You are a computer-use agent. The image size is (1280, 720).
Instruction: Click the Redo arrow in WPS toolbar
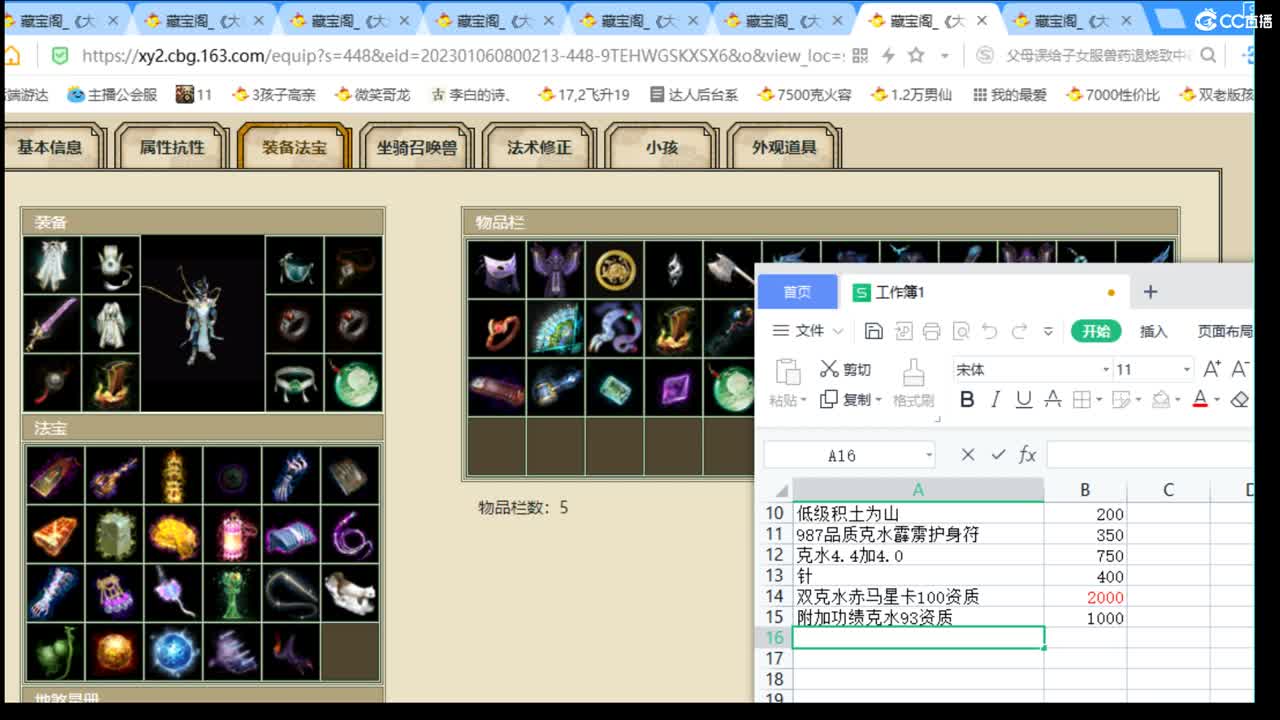[1019, 331]
